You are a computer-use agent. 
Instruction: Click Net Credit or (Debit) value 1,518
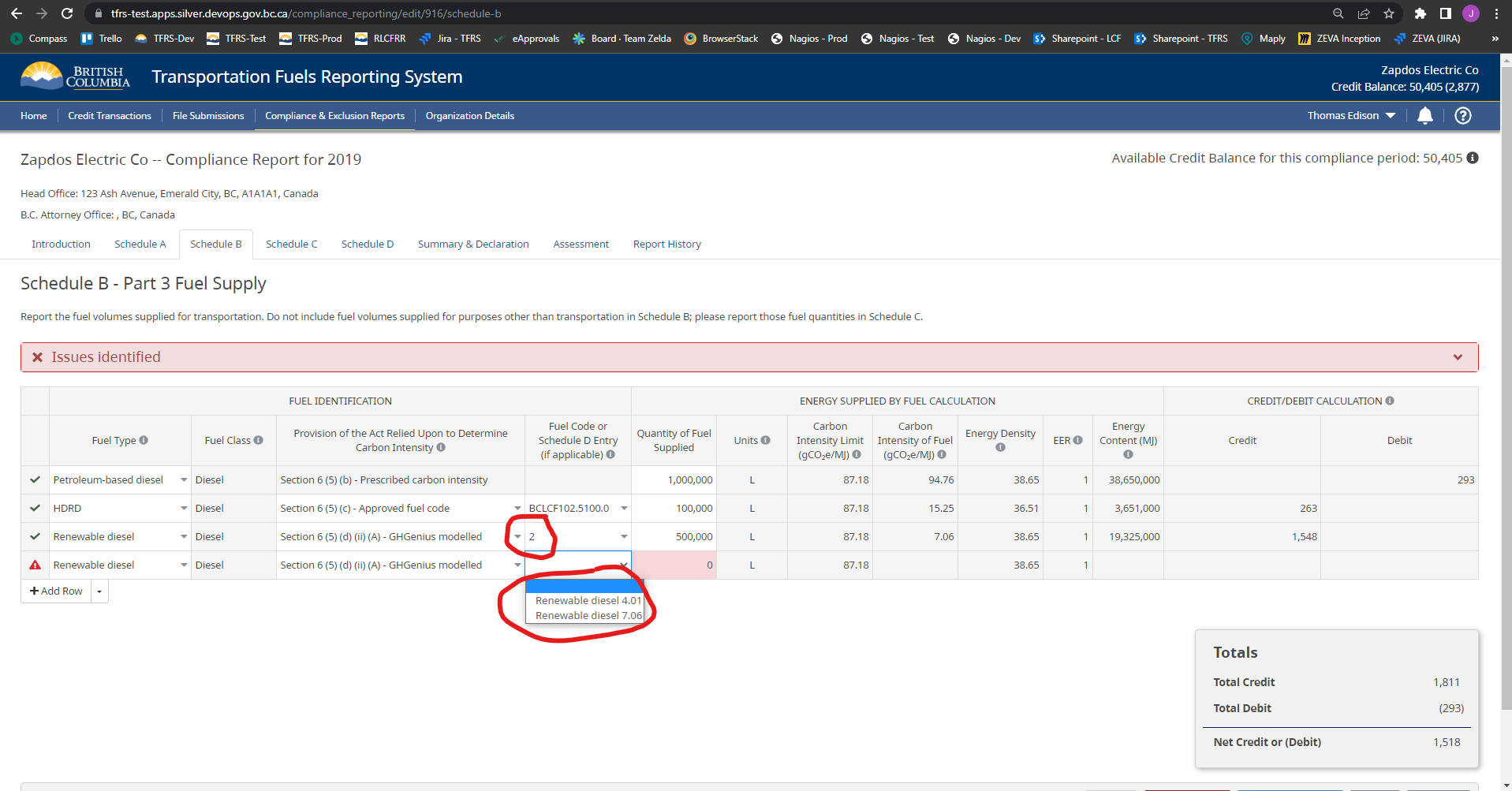click(x=1447, y=742)
